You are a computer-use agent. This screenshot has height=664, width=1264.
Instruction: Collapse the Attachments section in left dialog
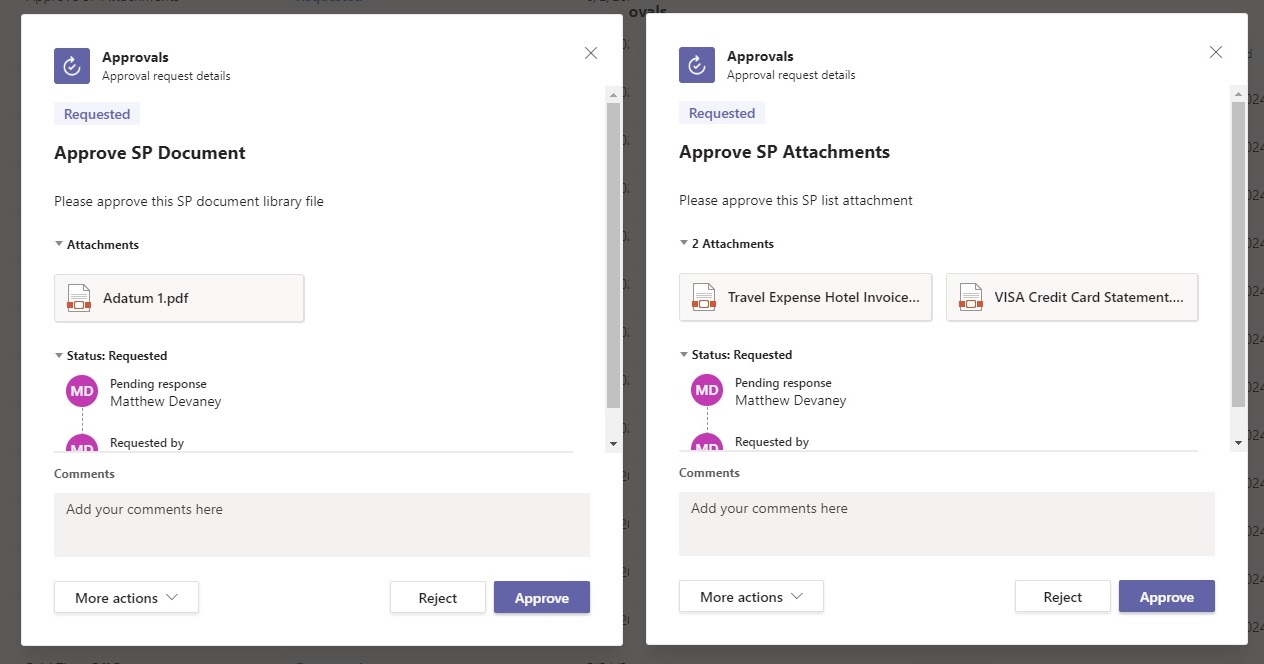[x=58, y=244]
